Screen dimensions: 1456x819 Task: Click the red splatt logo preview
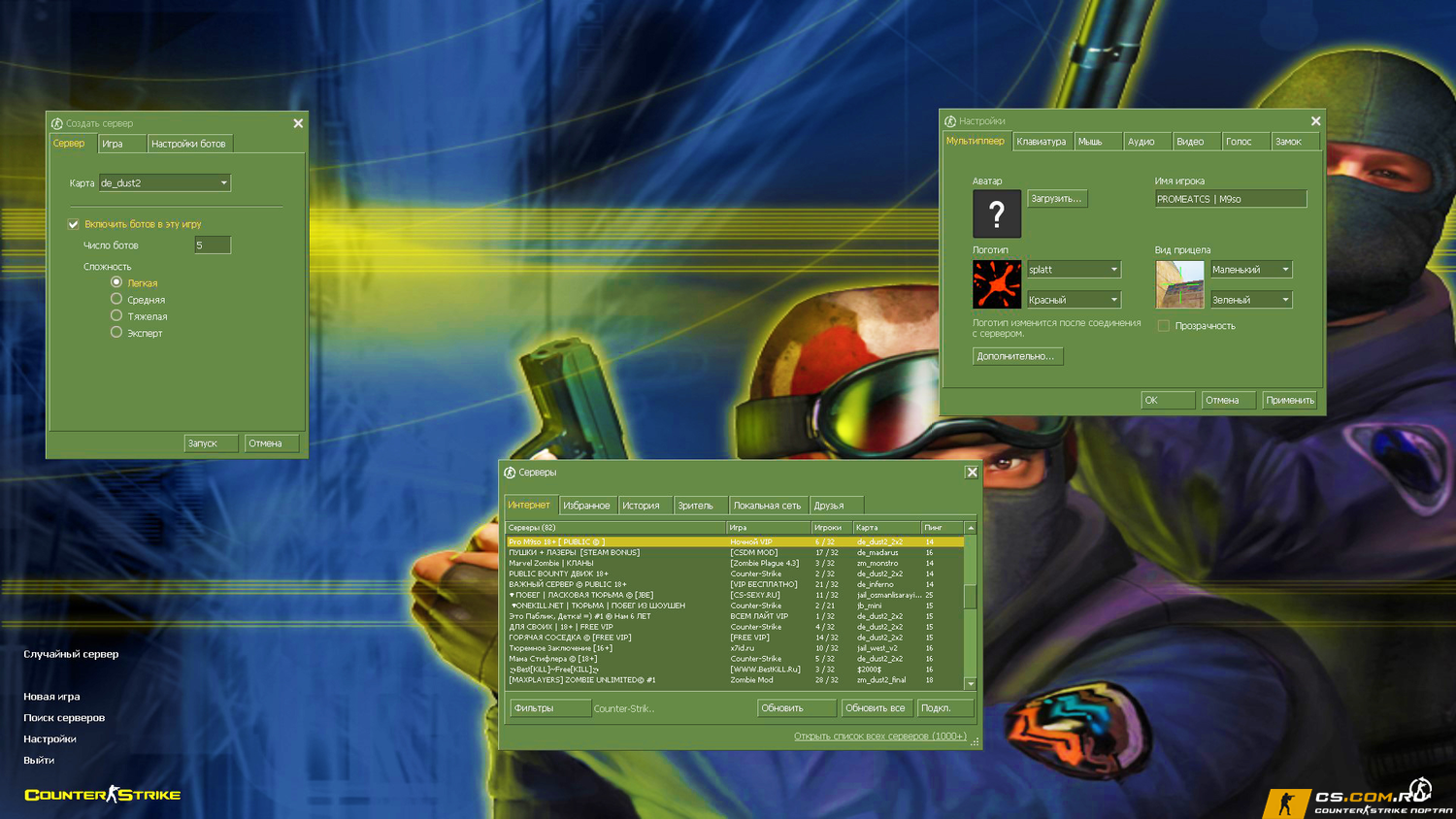(997, 284)
